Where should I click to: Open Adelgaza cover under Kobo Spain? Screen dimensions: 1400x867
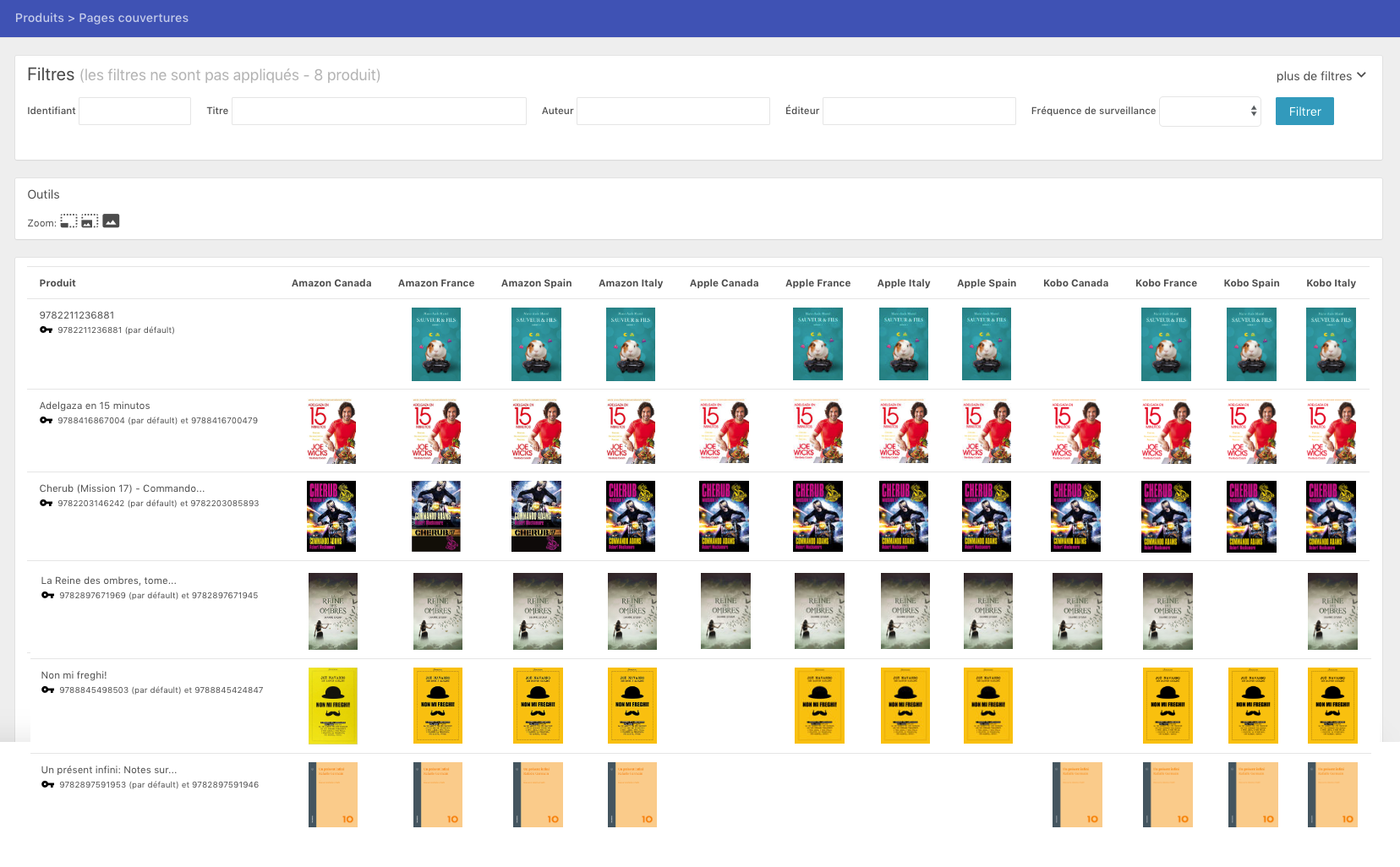coord(1252,431)
